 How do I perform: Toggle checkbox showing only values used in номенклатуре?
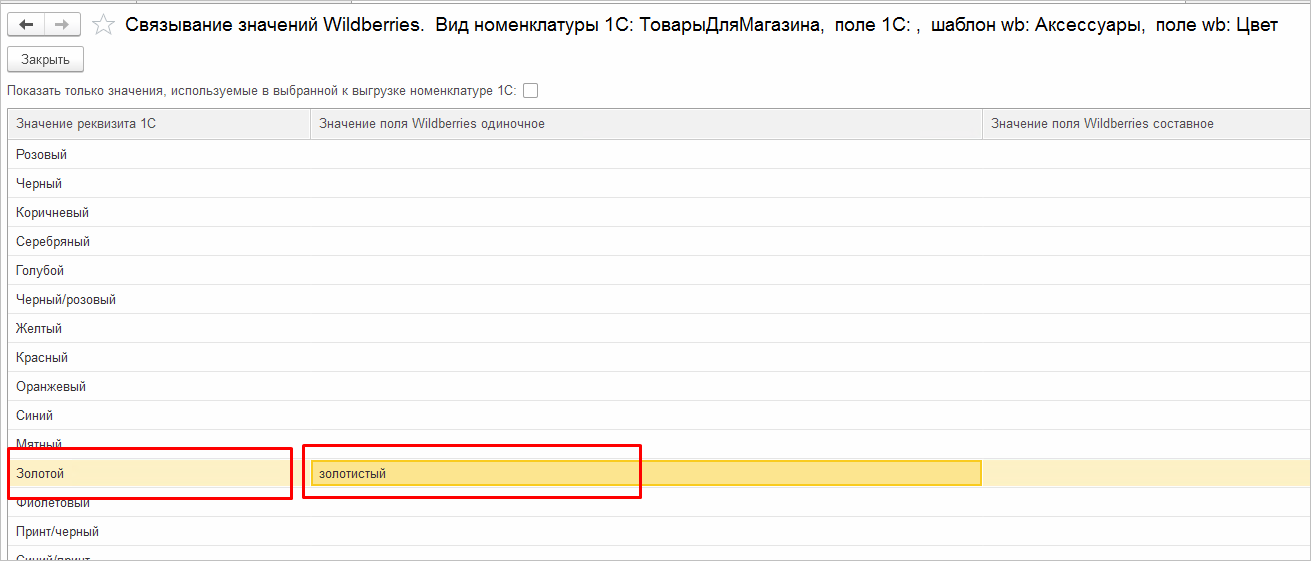pyautogui.click(x=531, y=91)
